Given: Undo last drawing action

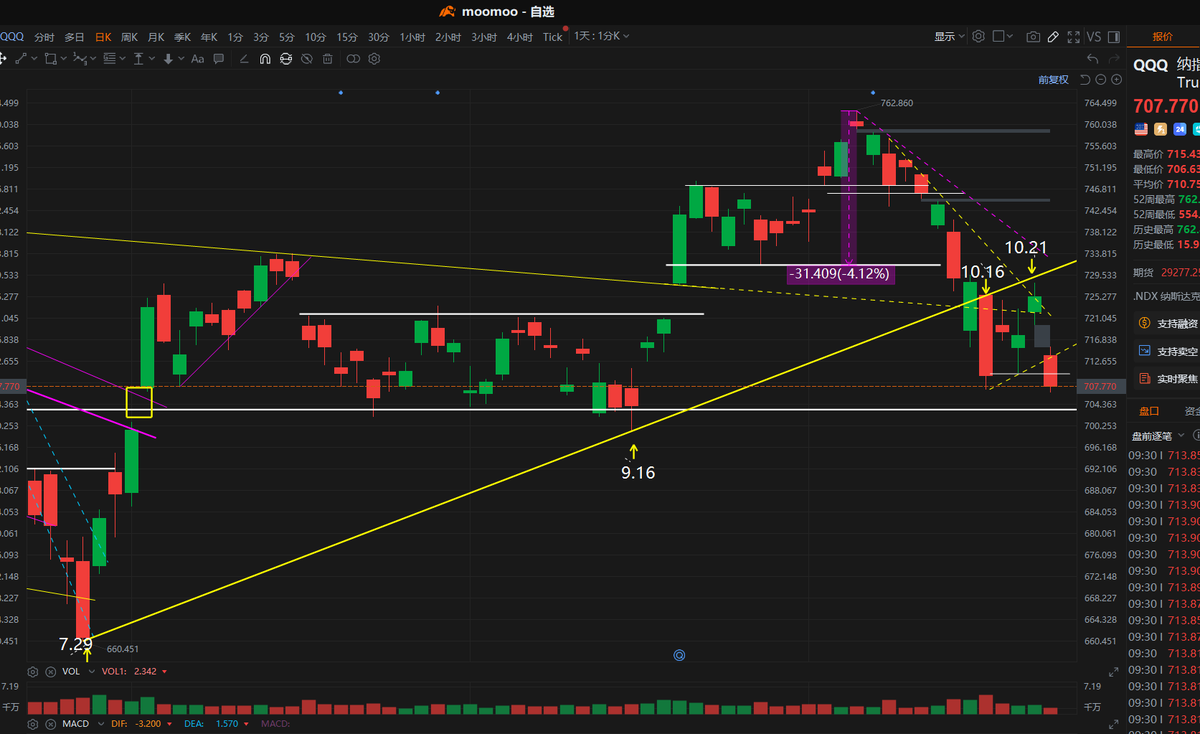Looking at the screenshot, I should [1092, 58].
